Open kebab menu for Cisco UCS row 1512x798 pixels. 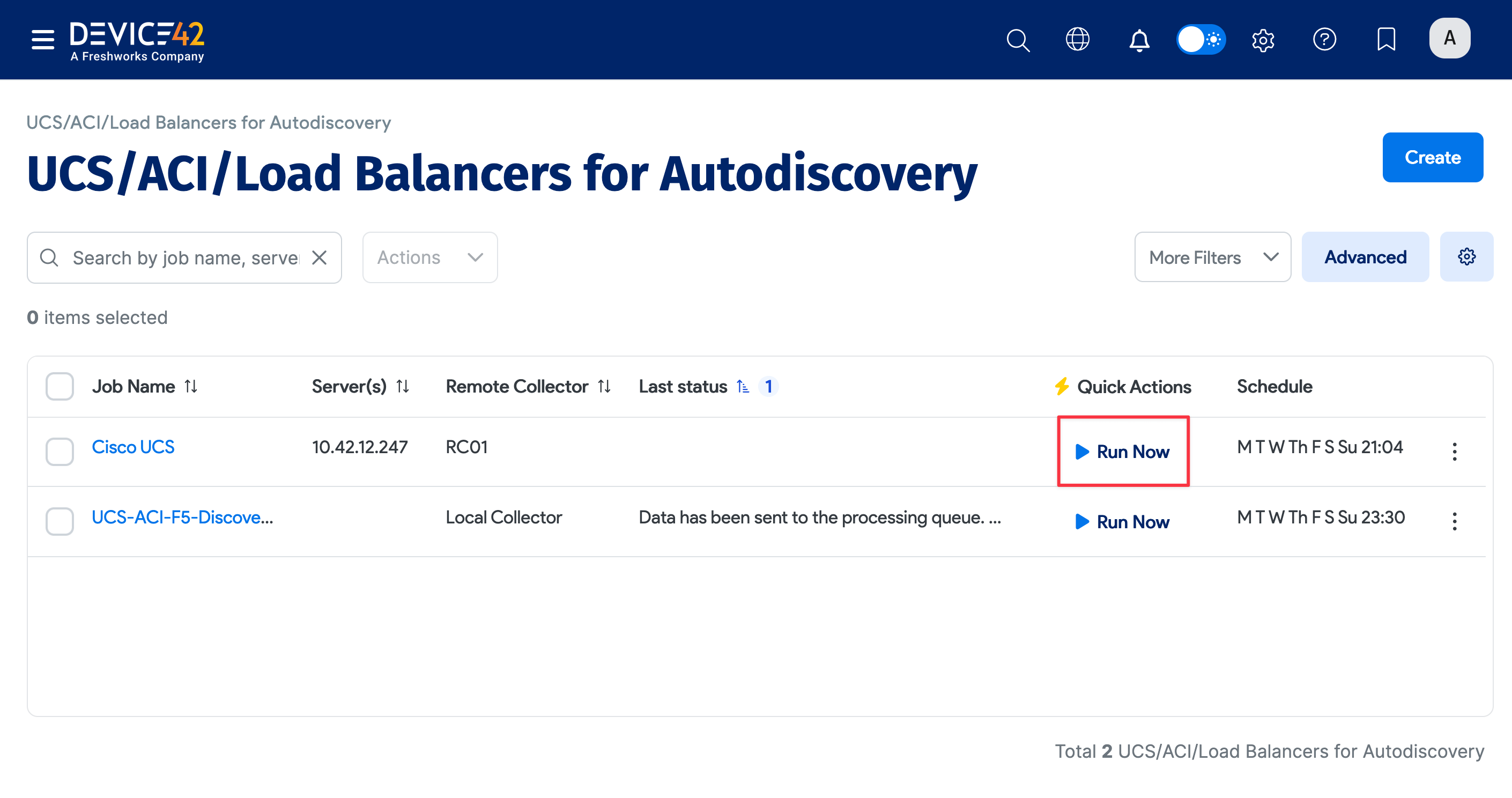[1455, 451]
